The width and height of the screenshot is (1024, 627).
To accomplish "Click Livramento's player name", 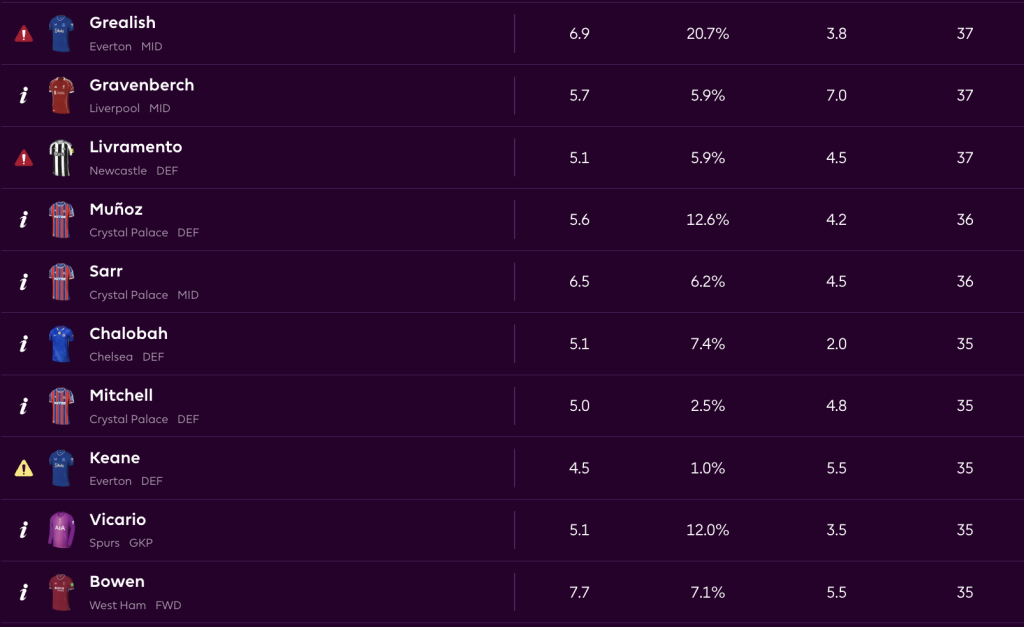I will point(135,147).
